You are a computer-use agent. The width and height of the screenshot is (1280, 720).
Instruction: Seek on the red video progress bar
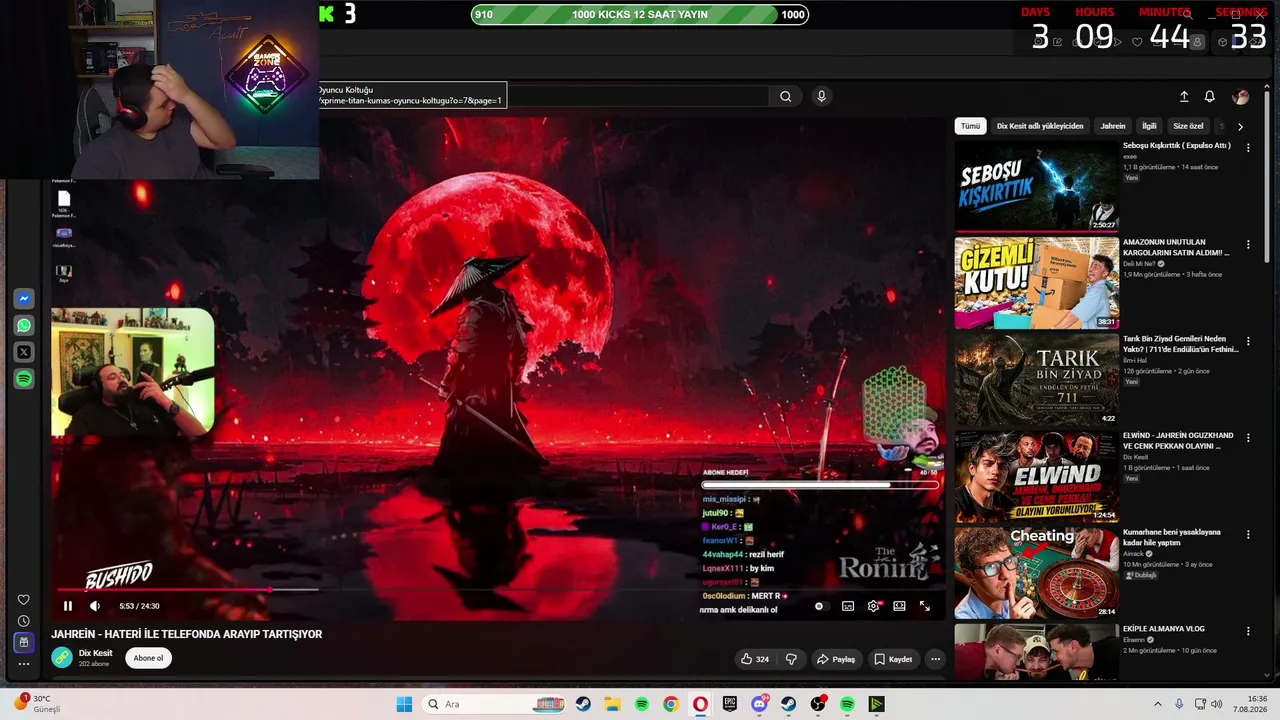500,590
